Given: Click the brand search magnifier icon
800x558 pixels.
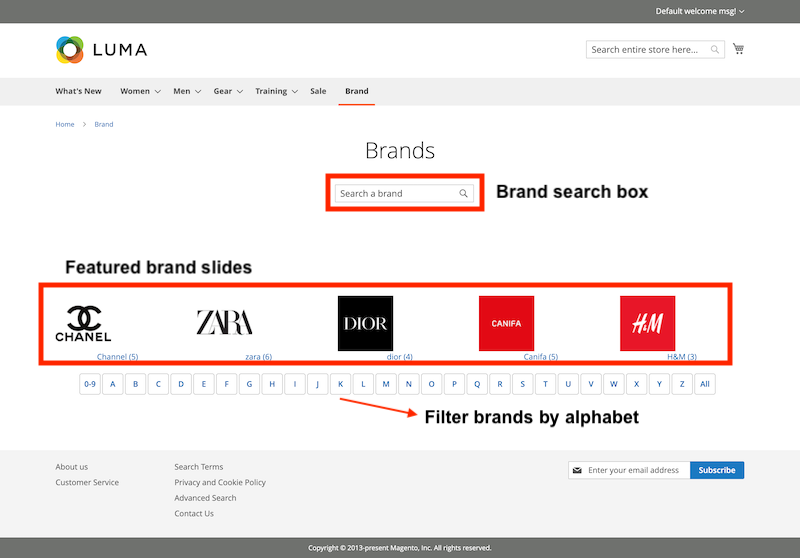Looking at the screenshot, I should click(464, 194).
